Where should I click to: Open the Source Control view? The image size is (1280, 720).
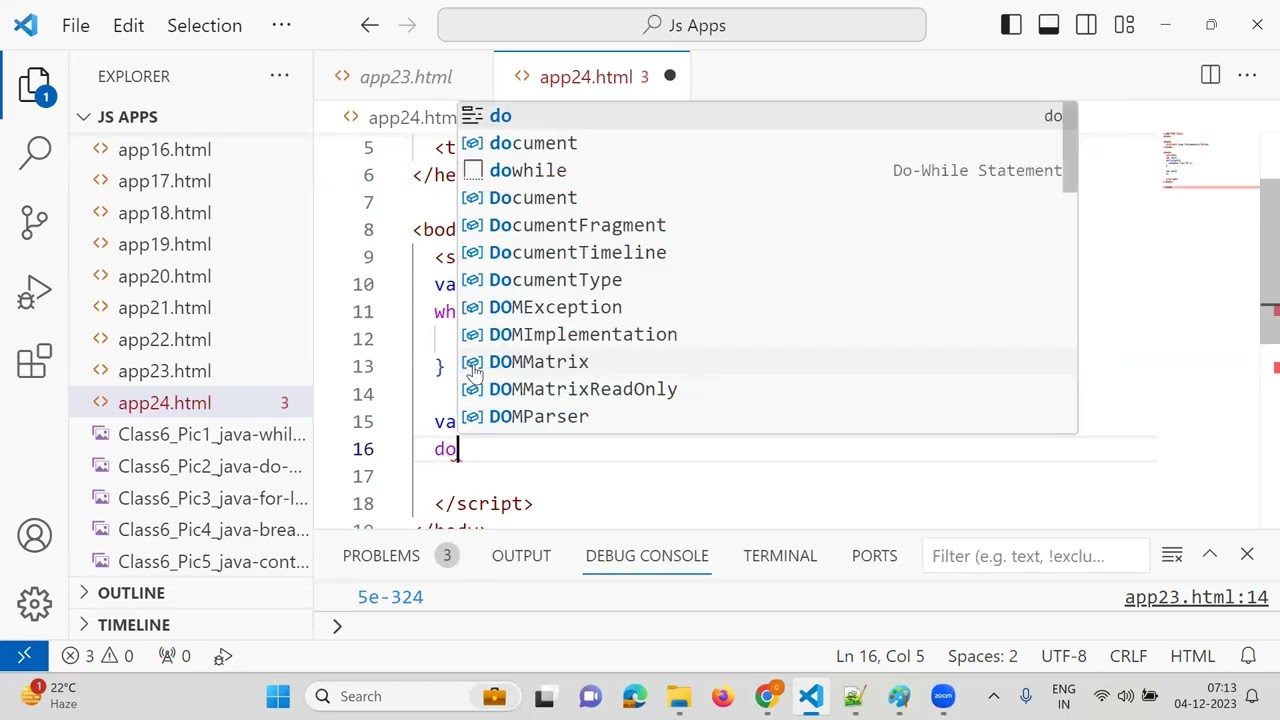[34, 222]
